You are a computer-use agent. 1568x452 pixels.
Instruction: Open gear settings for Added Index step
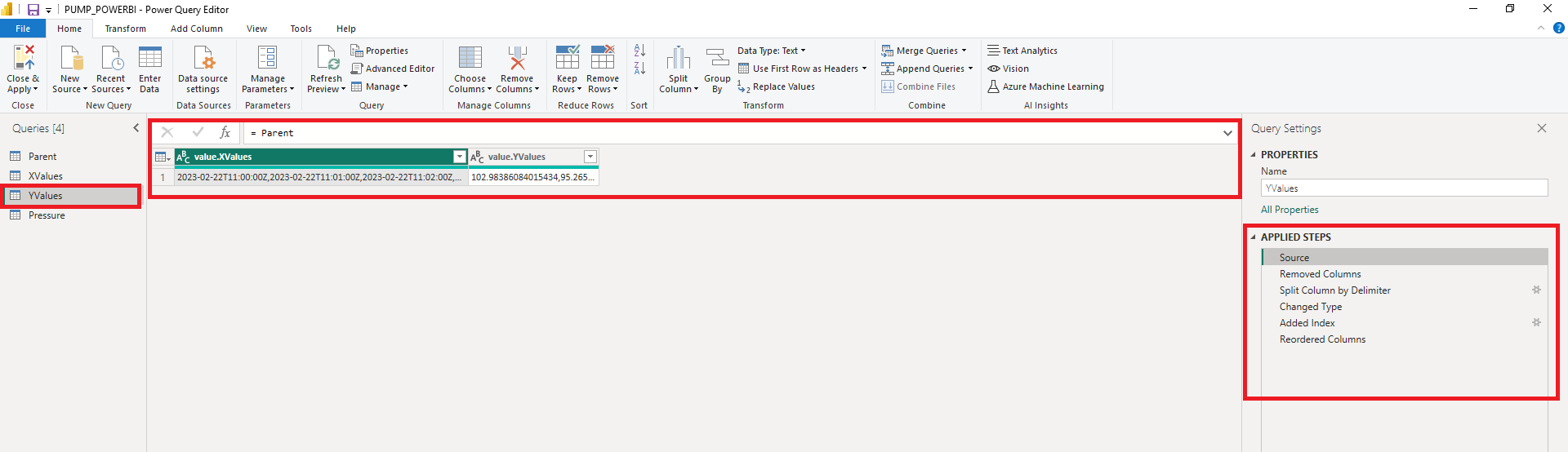tap(1536, 322)
